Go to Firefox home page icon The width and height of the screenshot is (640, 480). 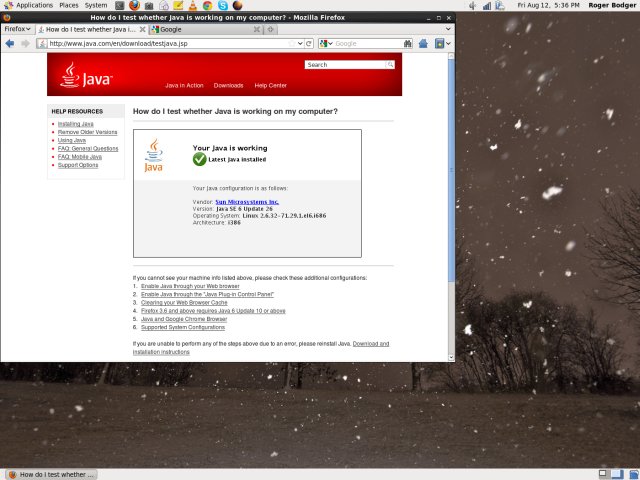(423, 43)
